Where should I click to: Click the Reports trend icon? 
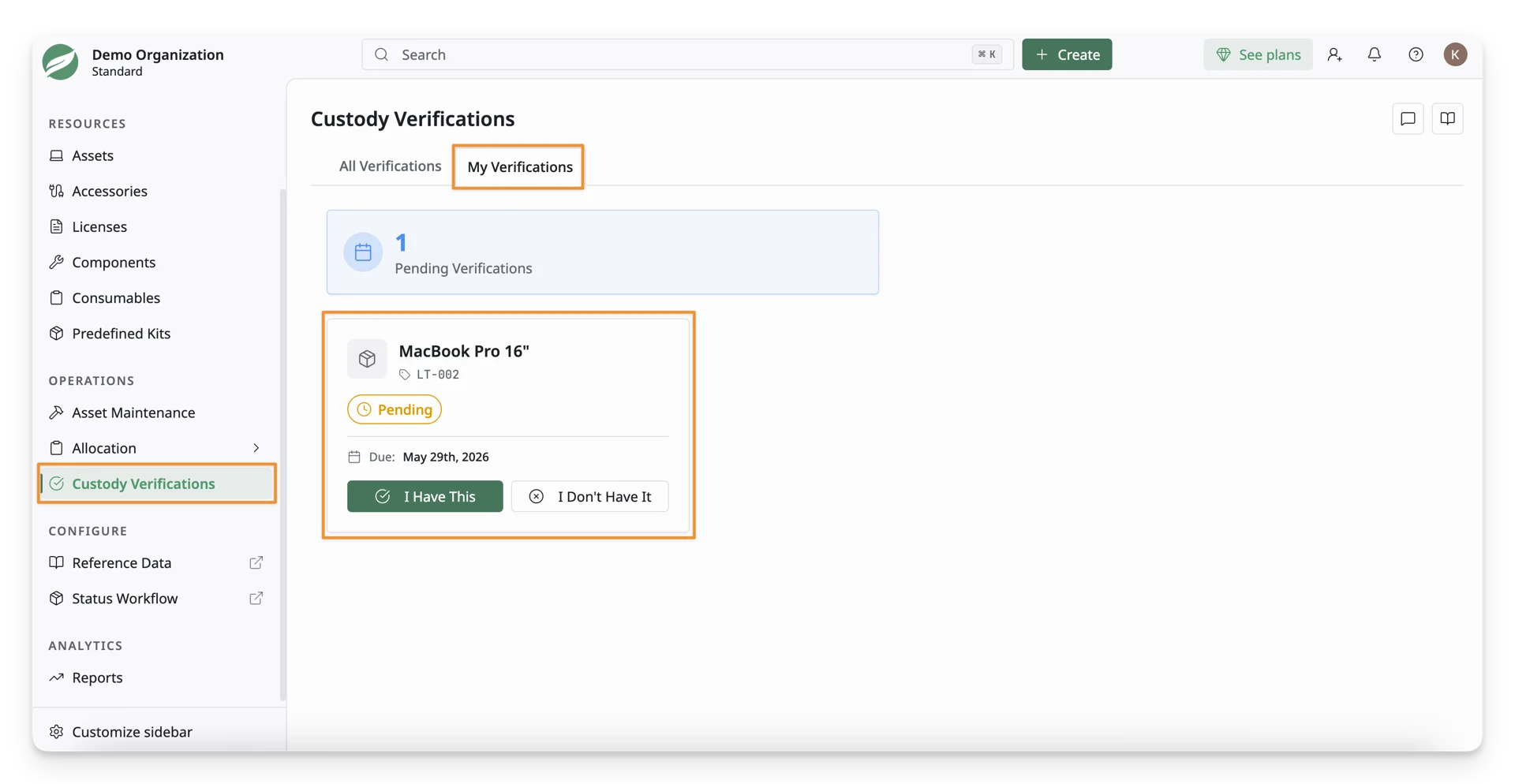point(56,678)
